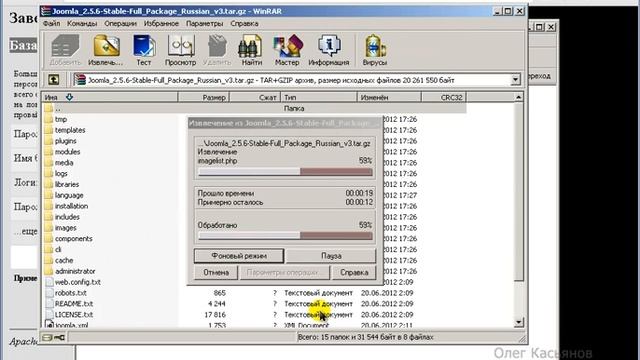Open the Операции menu
This screenshot has width=640, height=360.
[x=120, y=24]
